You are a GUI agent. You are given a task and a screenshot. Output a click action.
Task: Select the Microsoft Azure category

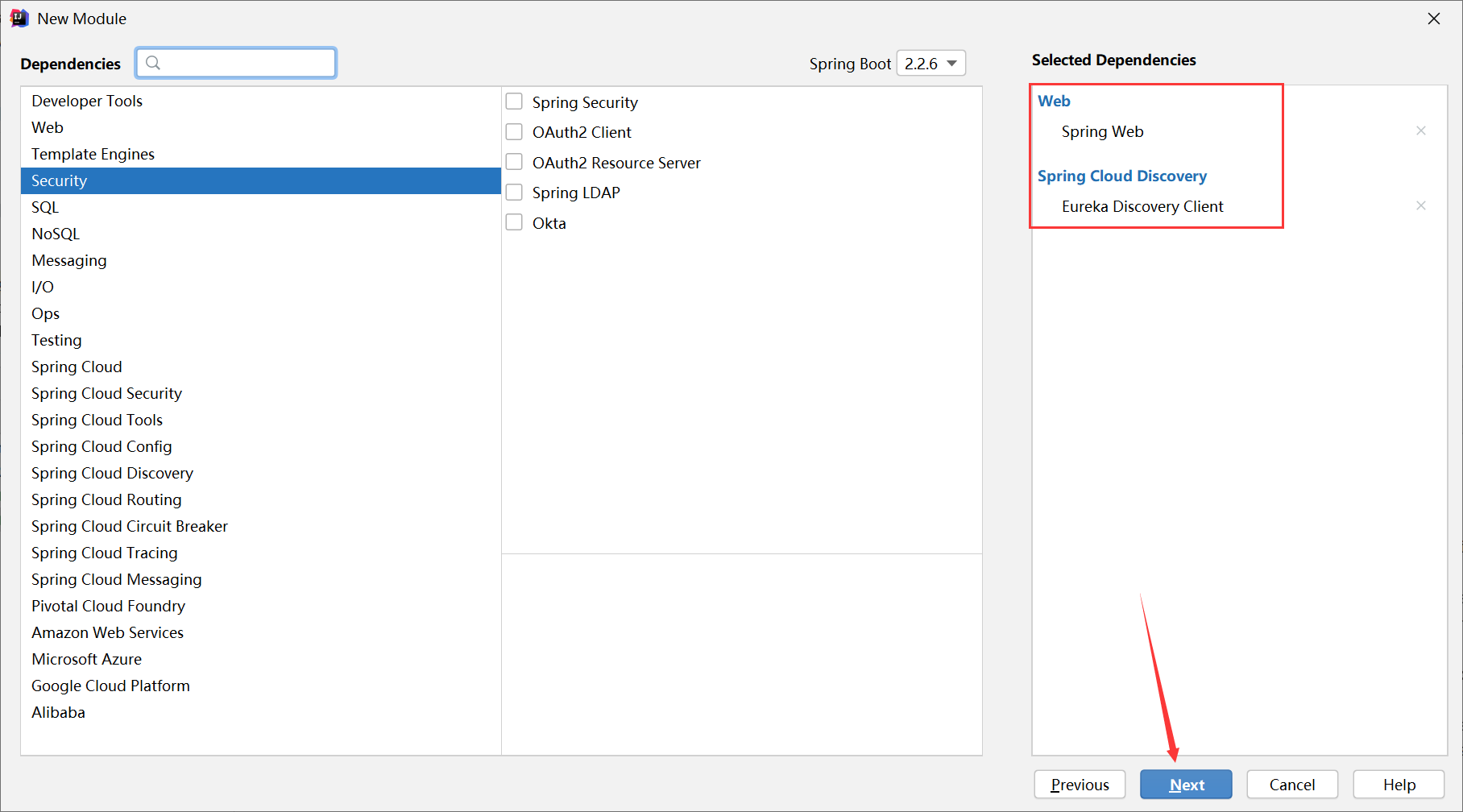coord(261,659)
